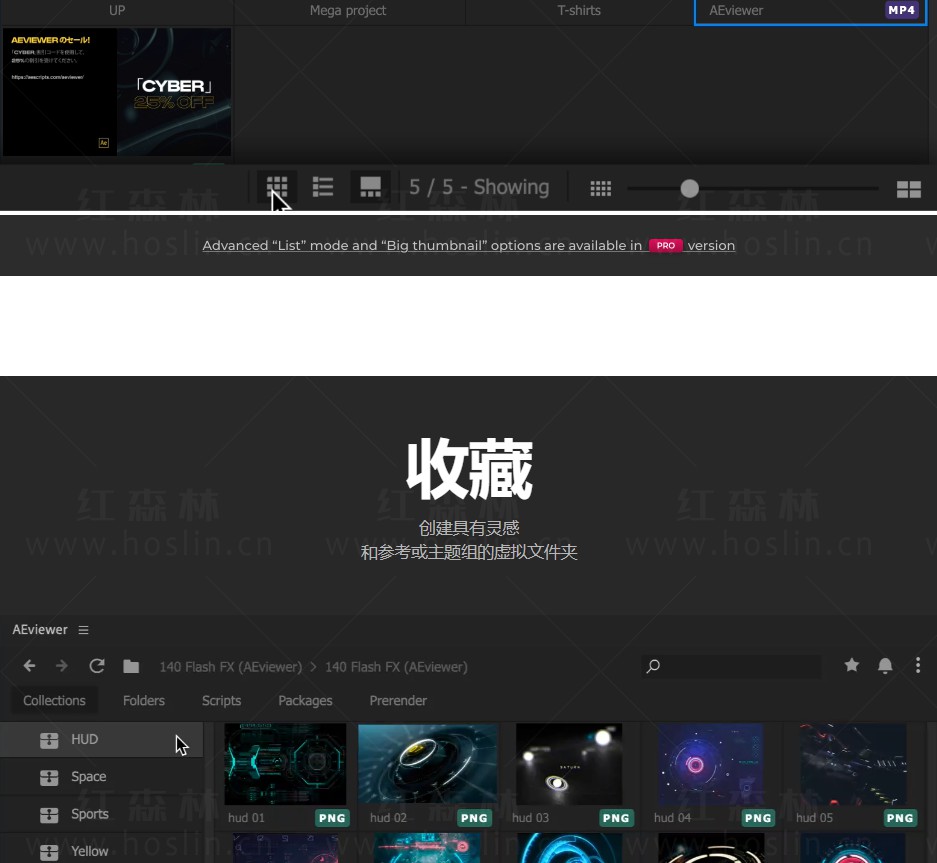Click the folder icon in navigation bar
The height and width of the screenshot is (863, 937).
pyautogui.click(x=131, y=666)
